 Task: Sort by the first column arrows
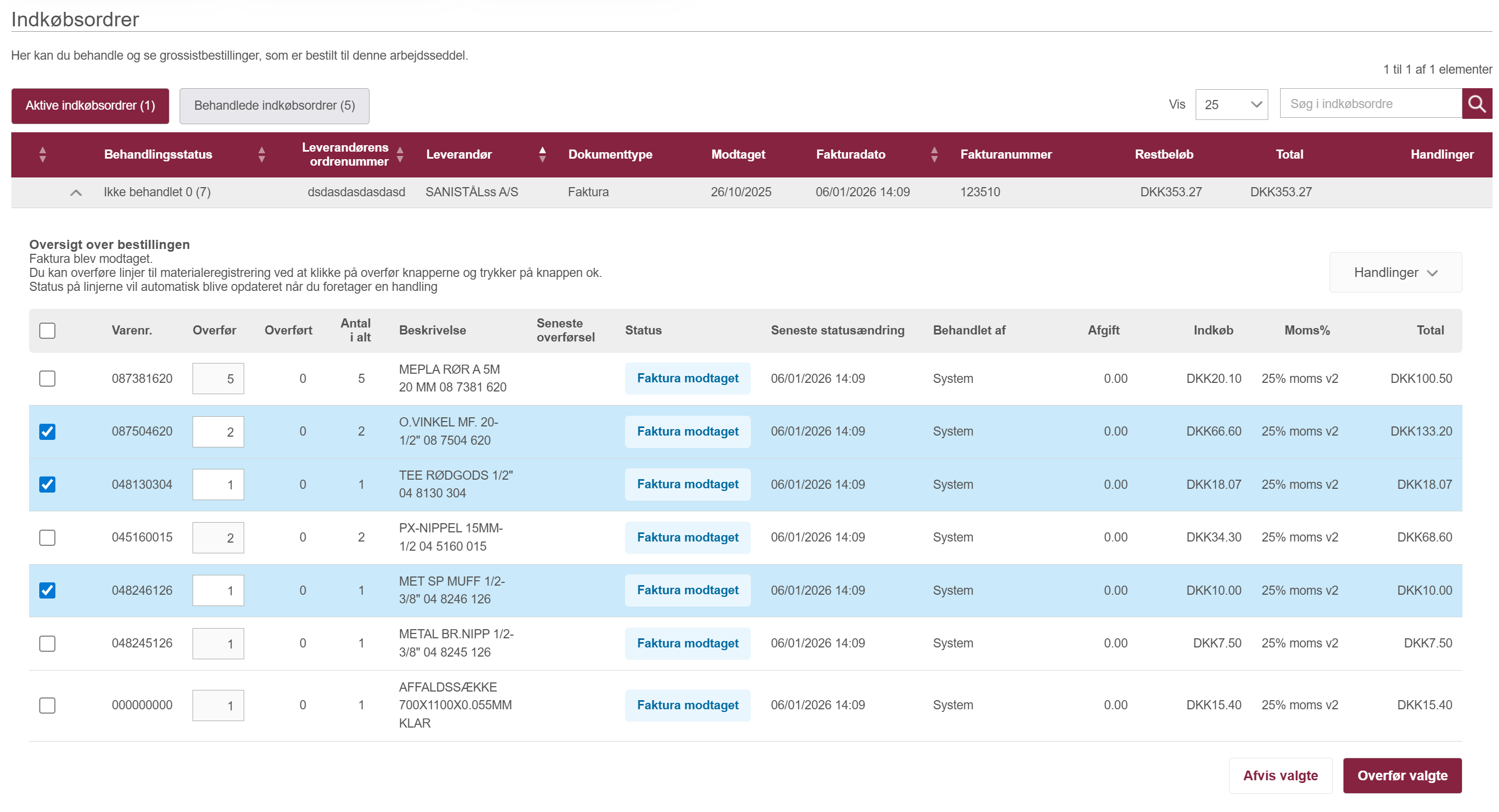[42, 154]
